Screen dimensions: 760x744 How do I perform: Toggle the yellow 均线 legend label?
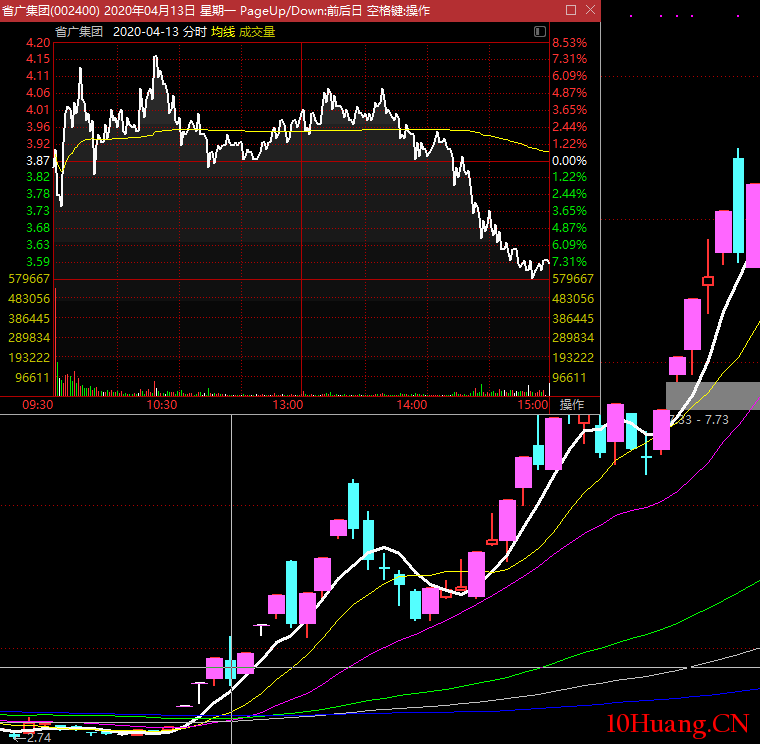pos(222,32)
